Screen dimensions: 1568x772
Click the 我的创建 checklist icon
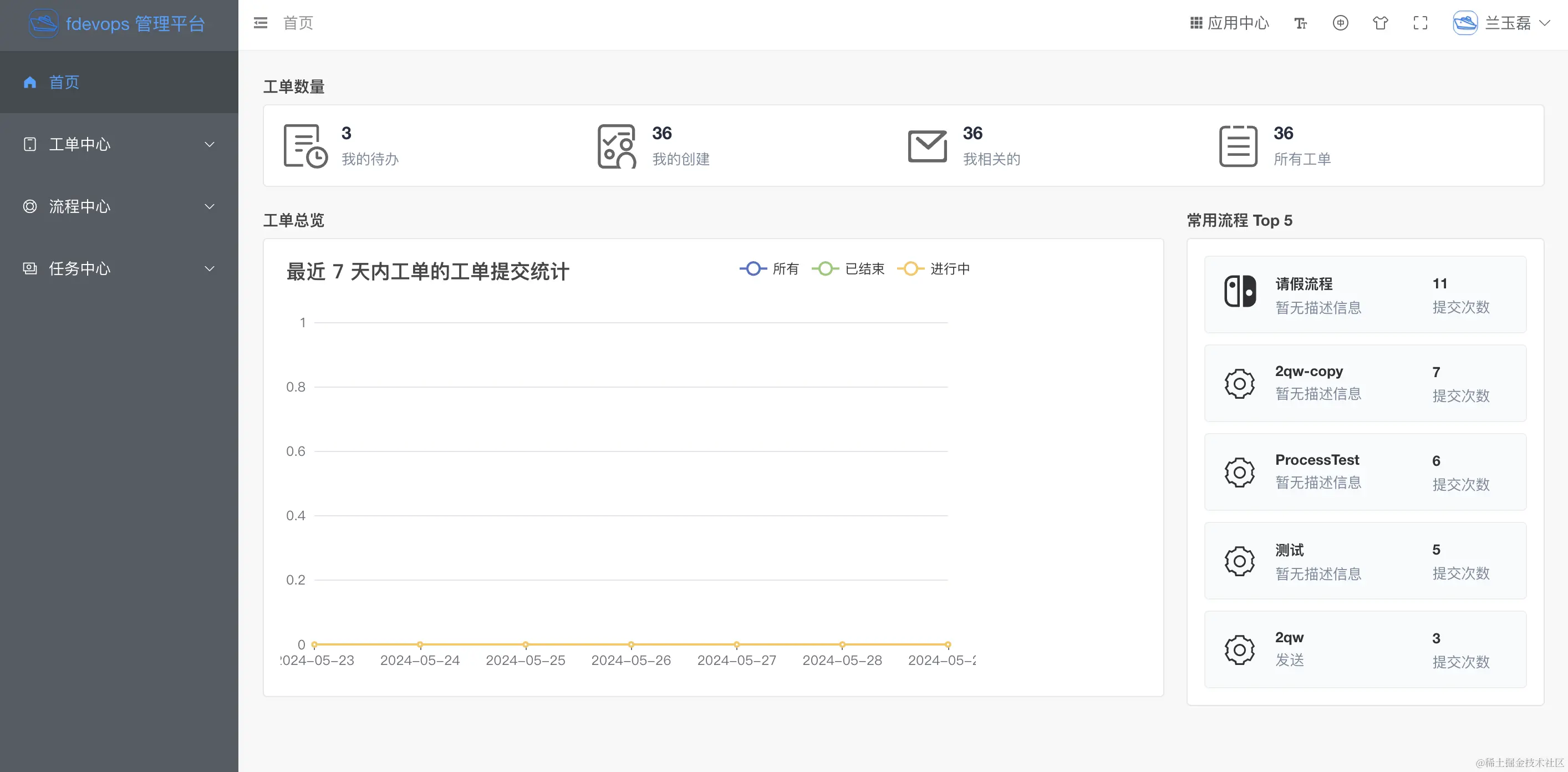point(616,146)
